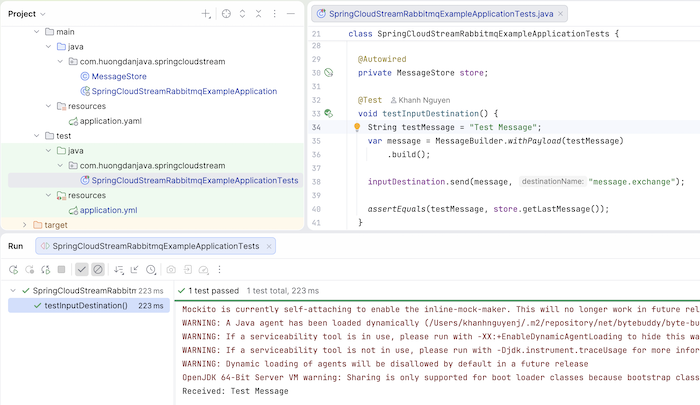Click Expand/collapse arrows icon in Project panel

tap(242, 14)
